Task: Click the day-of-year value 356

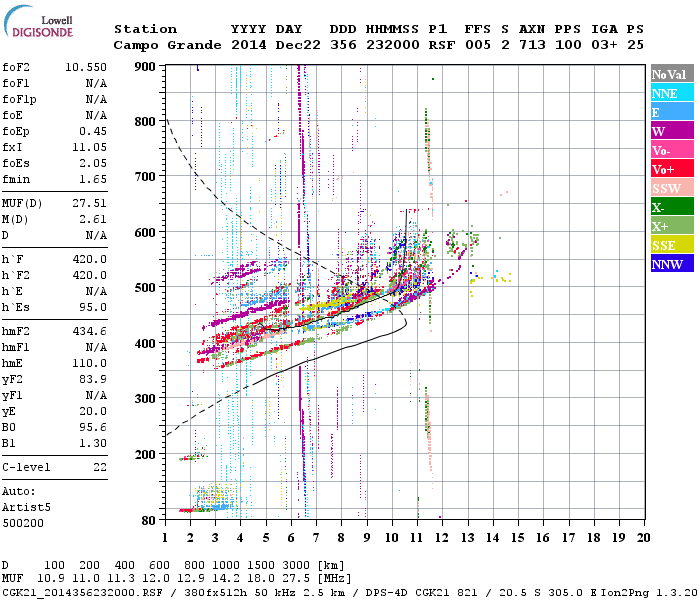Action: [343, 45]
